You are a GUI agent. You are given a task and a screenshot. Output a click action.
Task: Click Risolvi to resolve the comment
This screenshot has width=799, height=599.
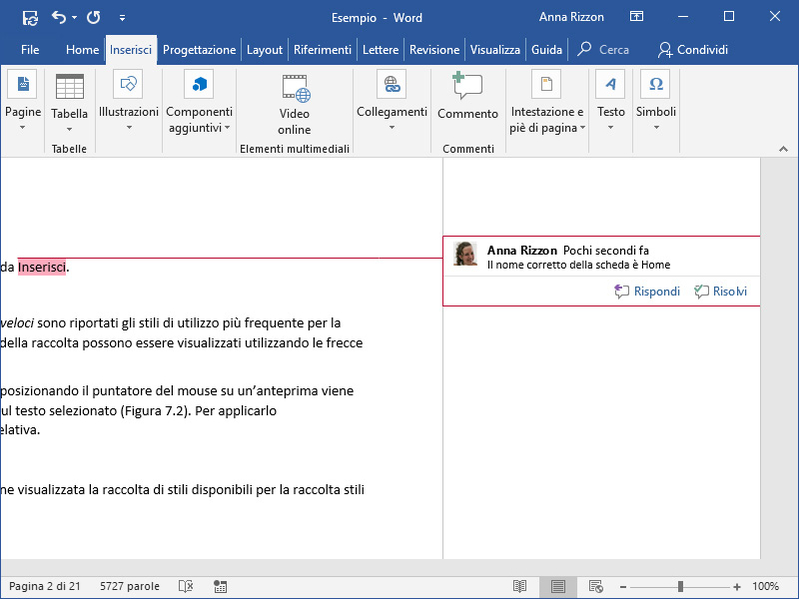point(721,291)
